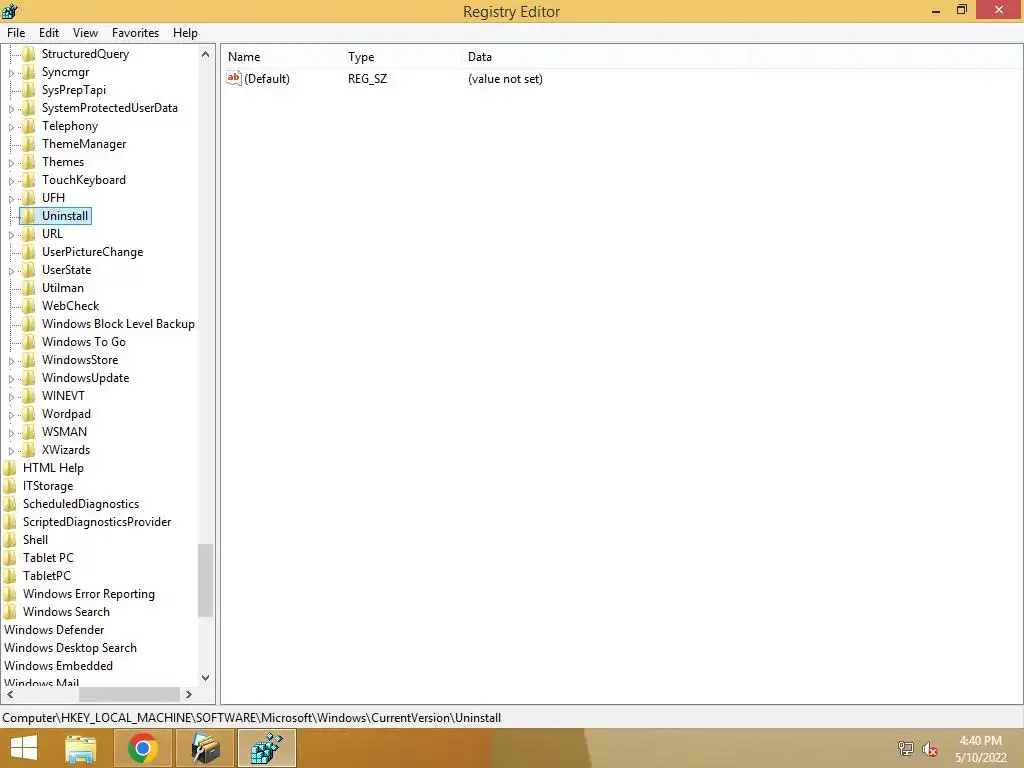Click the muted volume tray icon
The image size is (1024, 768).
tap(930, 749)
